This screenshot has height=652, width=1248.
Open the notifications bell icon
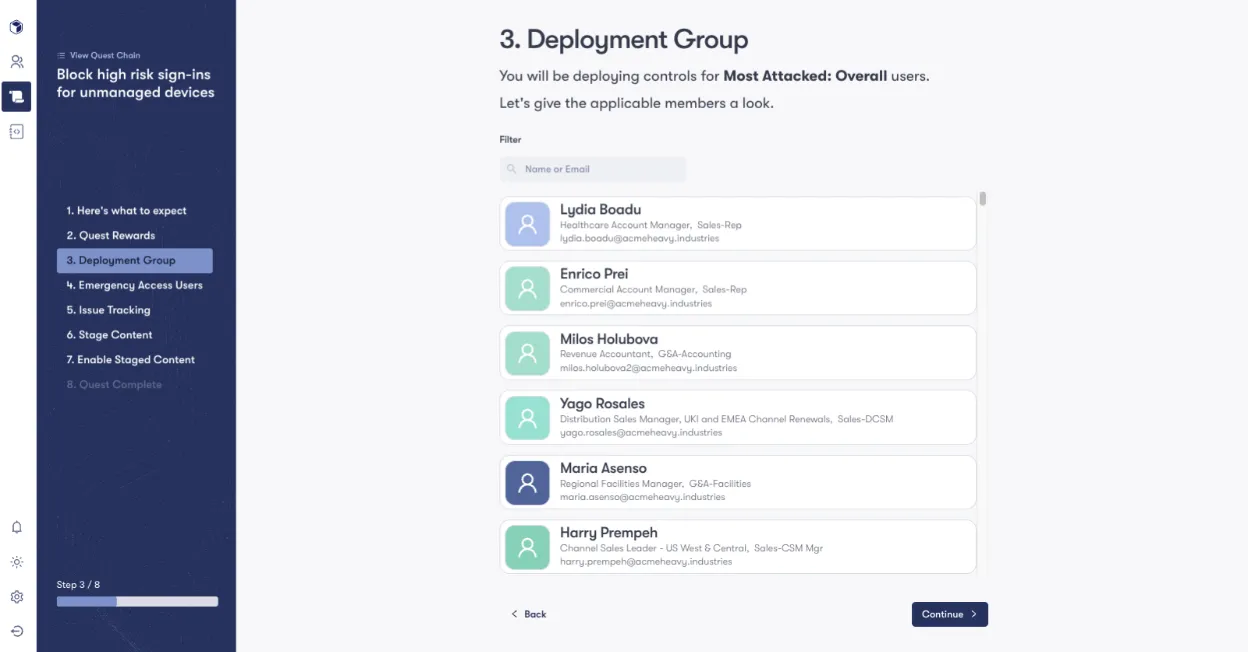pos(16,527)
